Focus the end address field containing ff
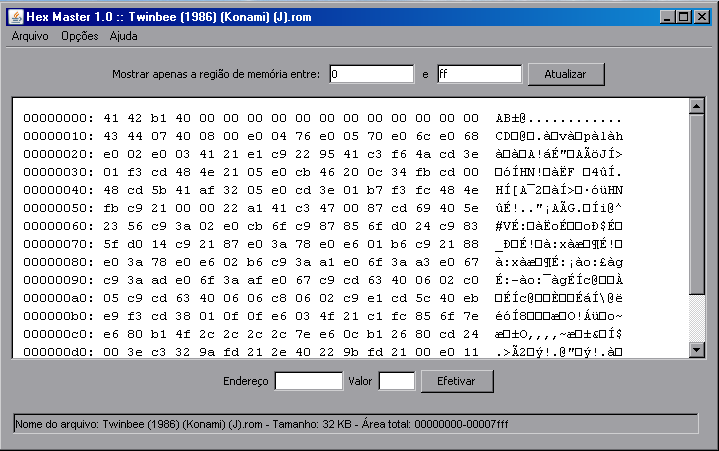 pos(479,74)
